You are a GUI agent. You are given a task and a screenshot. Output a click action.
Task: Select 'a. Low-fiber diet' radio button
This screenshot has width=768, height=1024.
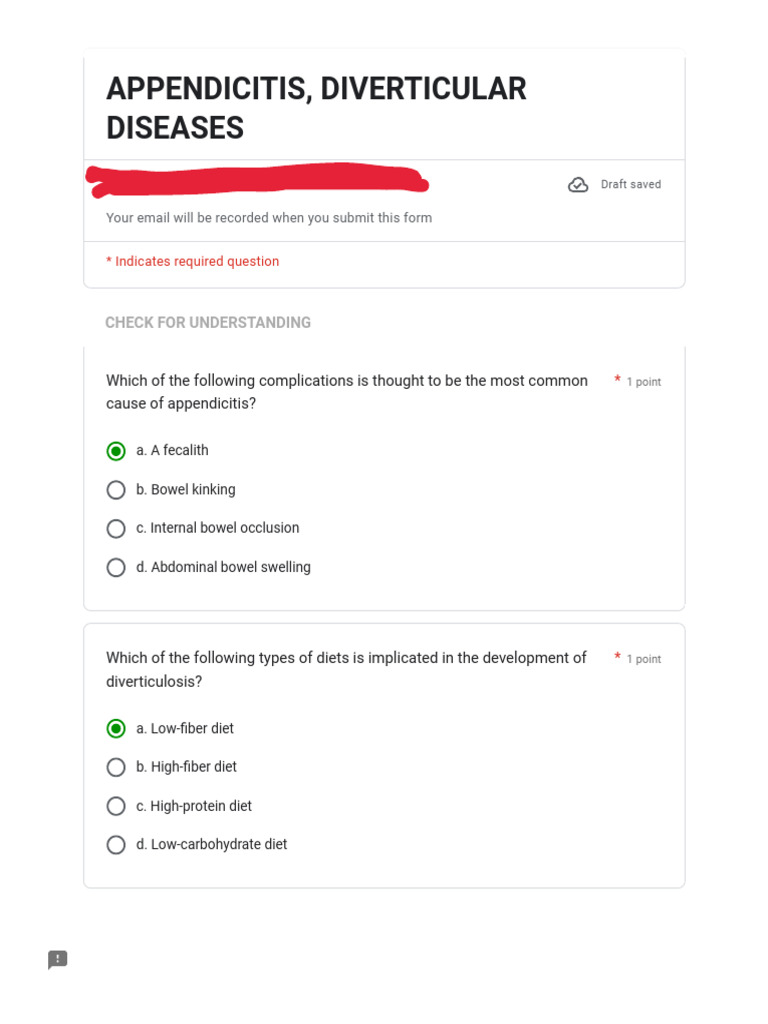coord(116,729)
